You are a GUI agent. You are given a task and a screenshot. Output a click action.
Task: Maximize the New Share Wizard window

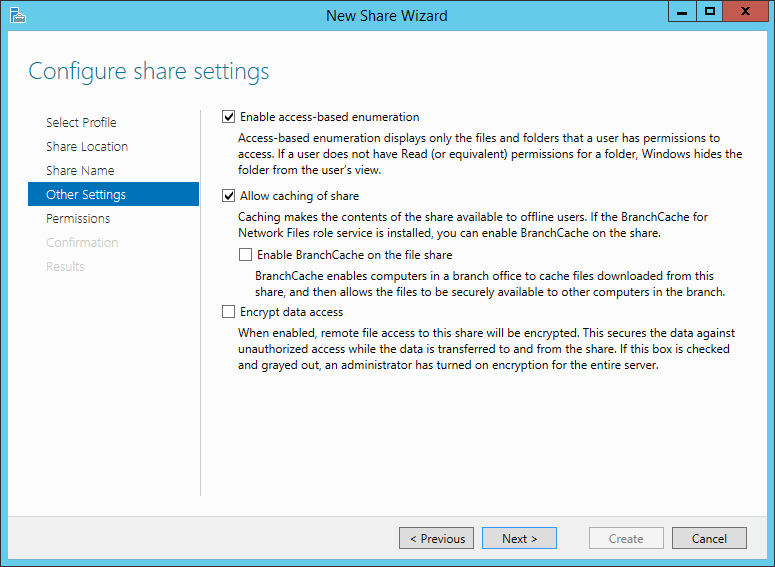click(710, 12)
